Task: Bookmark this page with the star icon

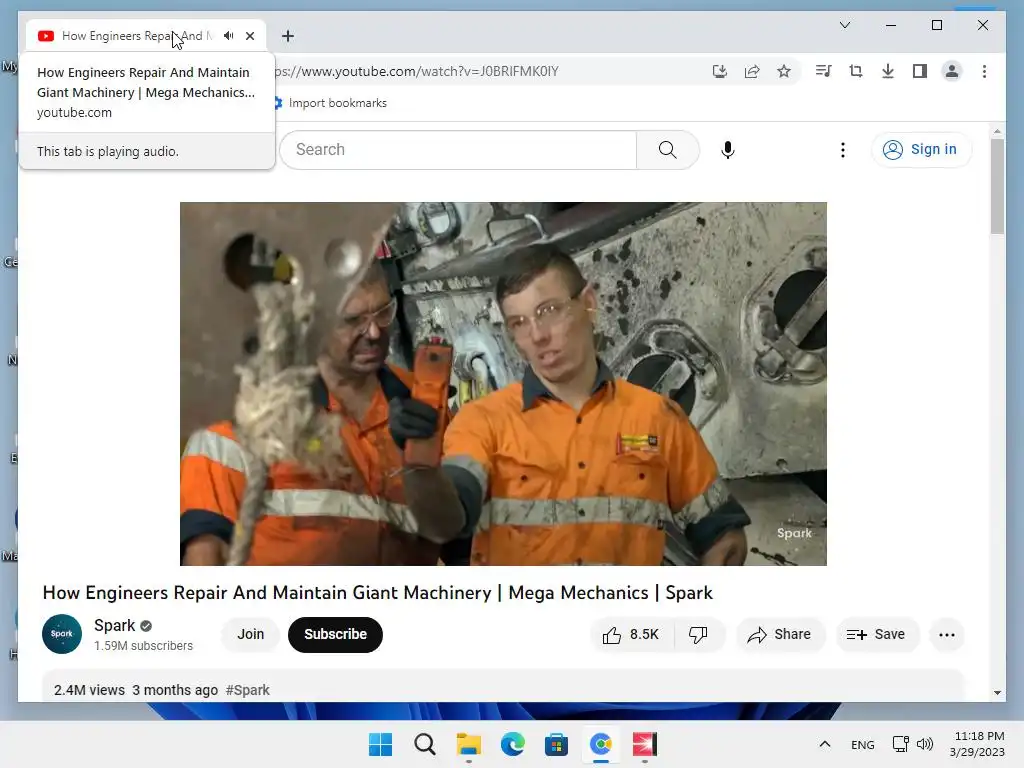Action: [784, 71]
